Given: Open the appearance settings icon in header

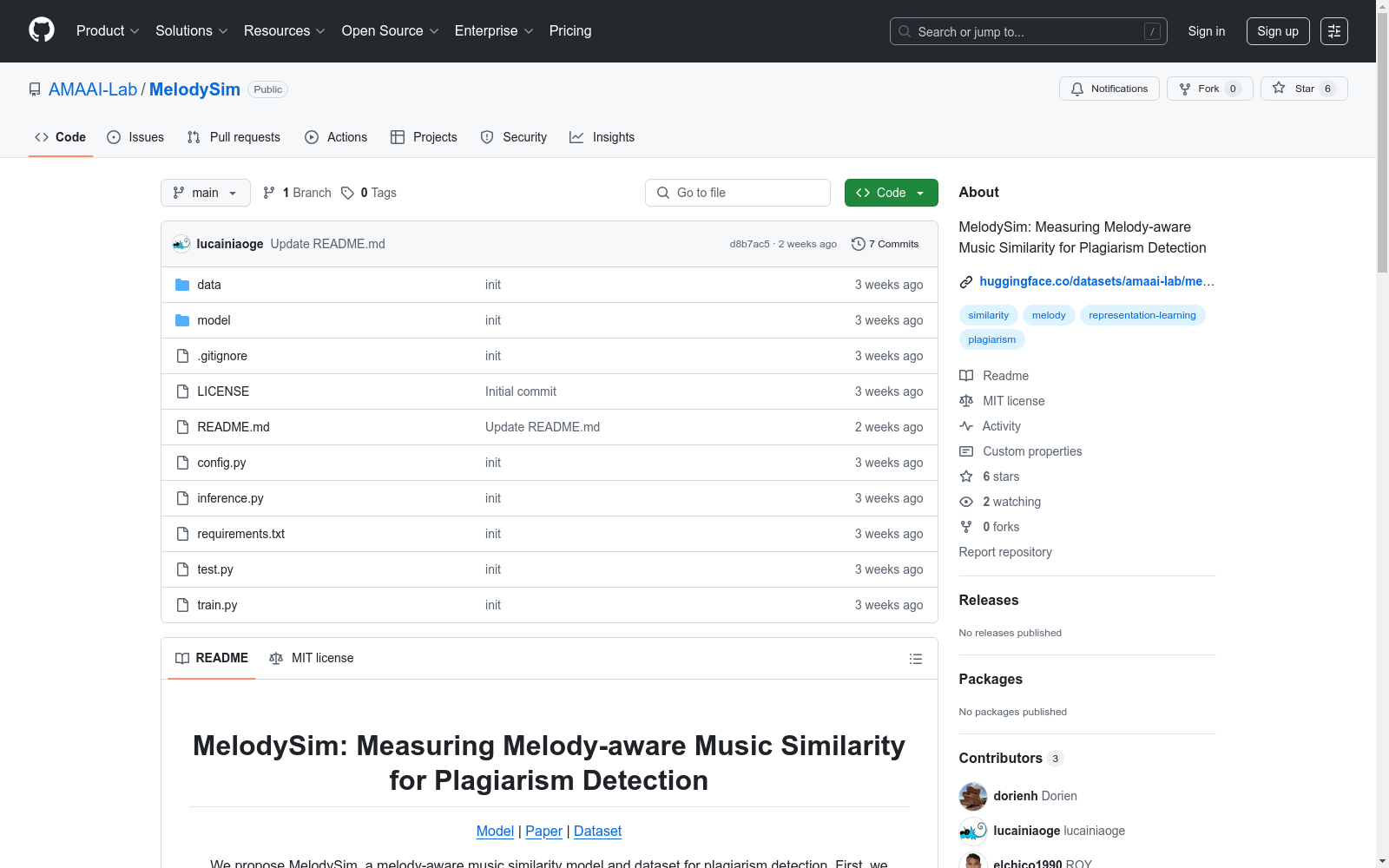Looking at the screenshot, I should pos(1334,31).
